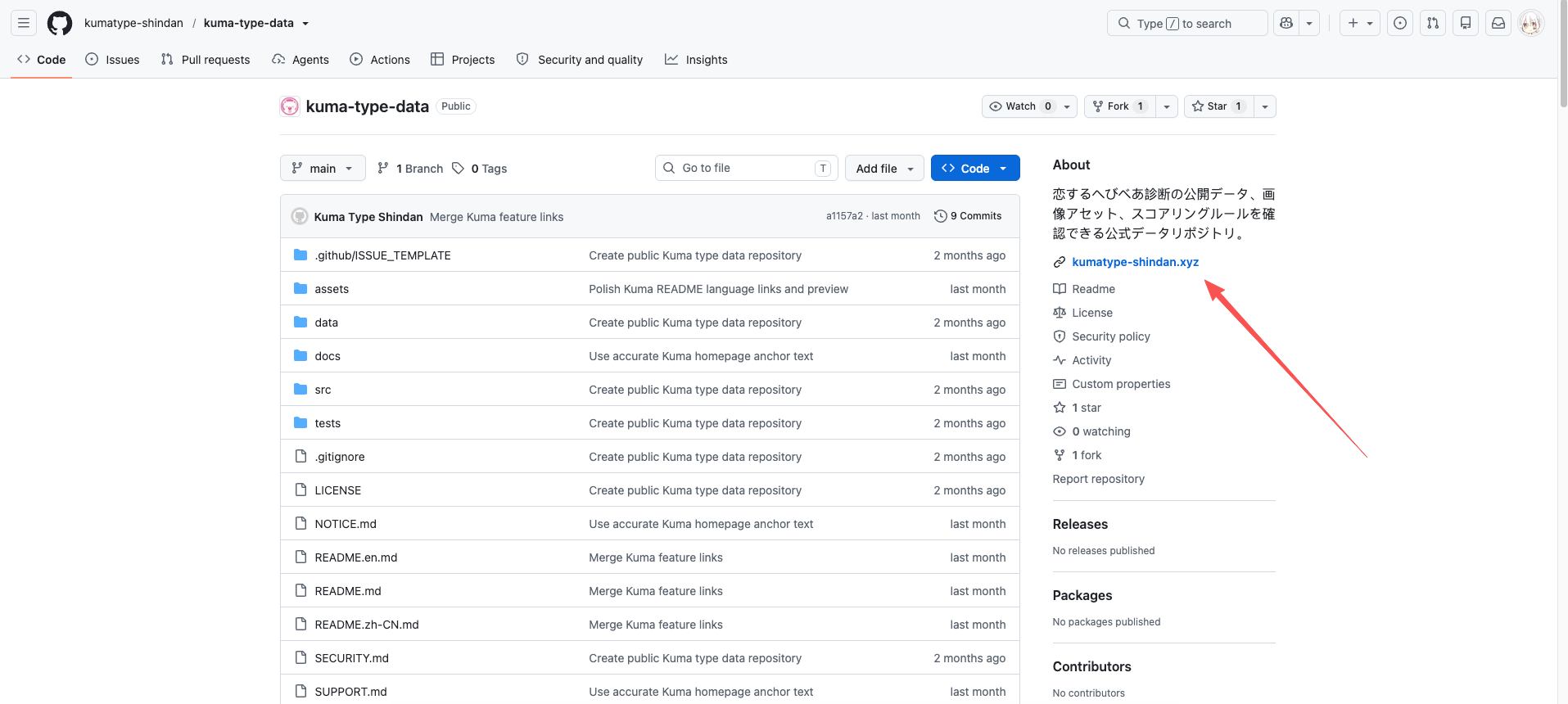Open notifications inbox icon
Screen dimensions: 1568x704
point(1498,23)
